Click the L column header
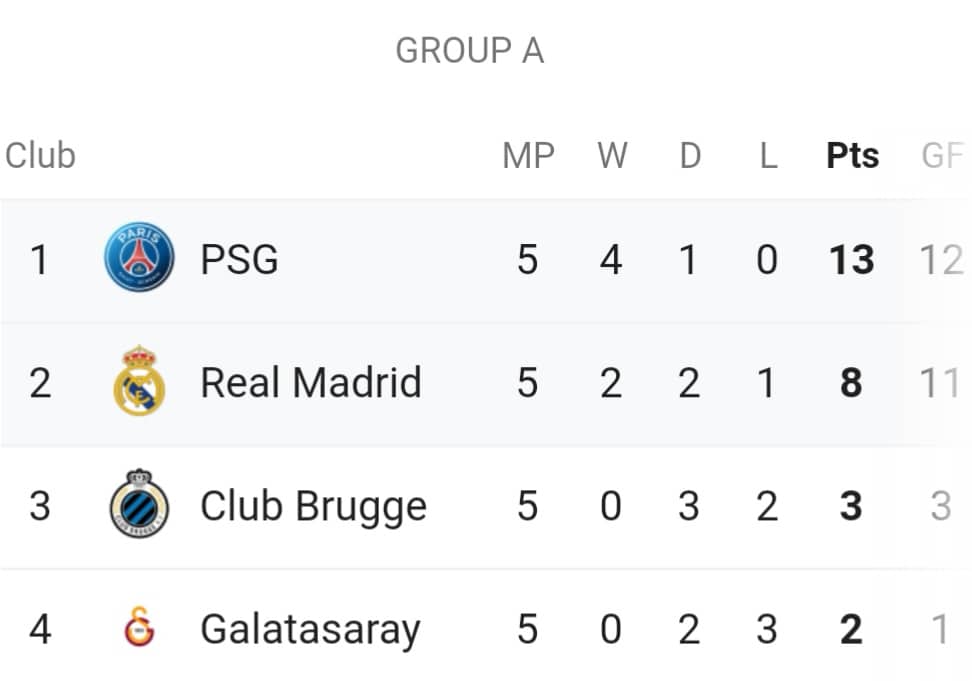972x681 pixels. [769, 156]
